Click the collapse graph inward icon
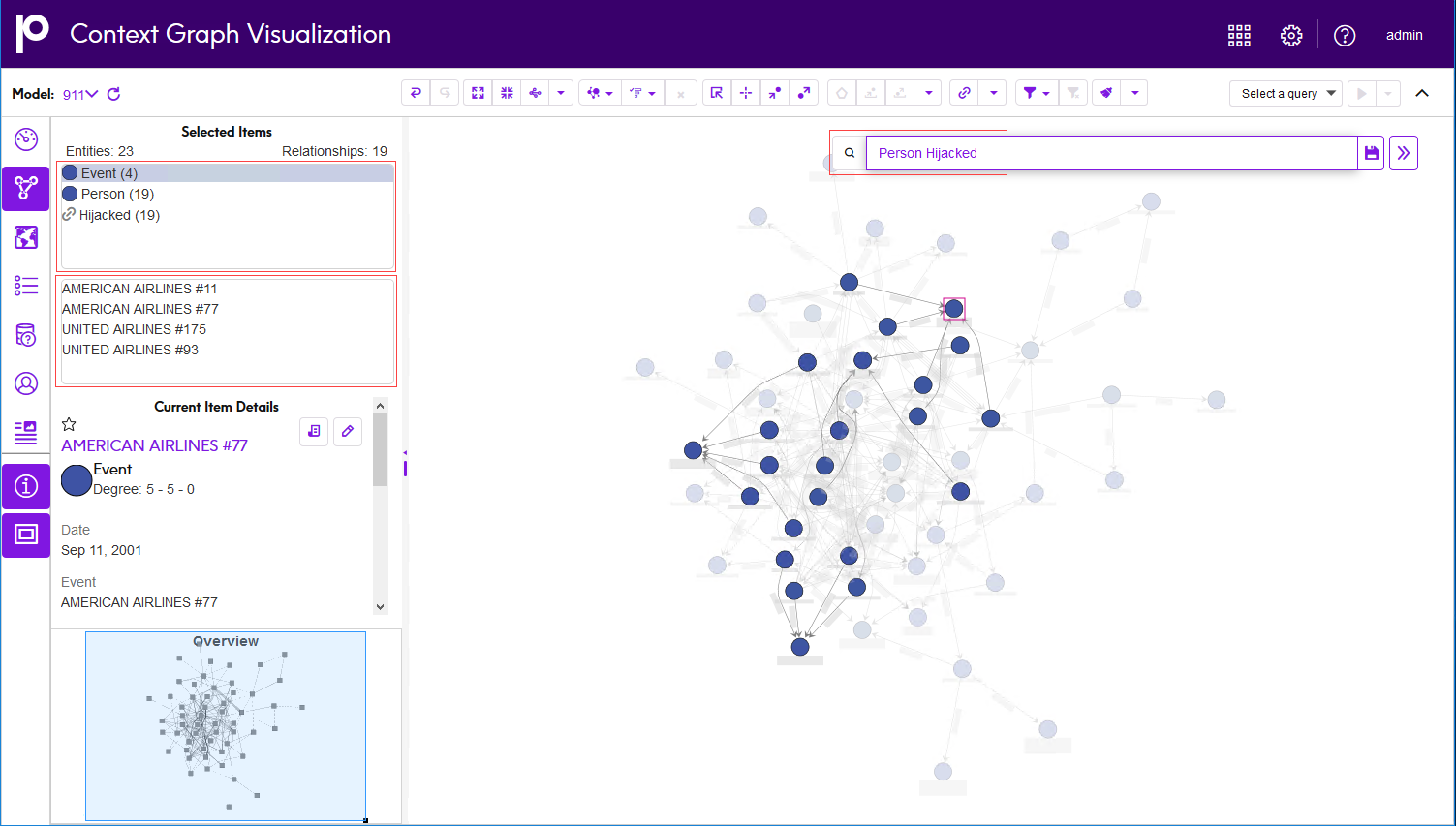This screenshot has height=826, width=1456. coord(507,93)
